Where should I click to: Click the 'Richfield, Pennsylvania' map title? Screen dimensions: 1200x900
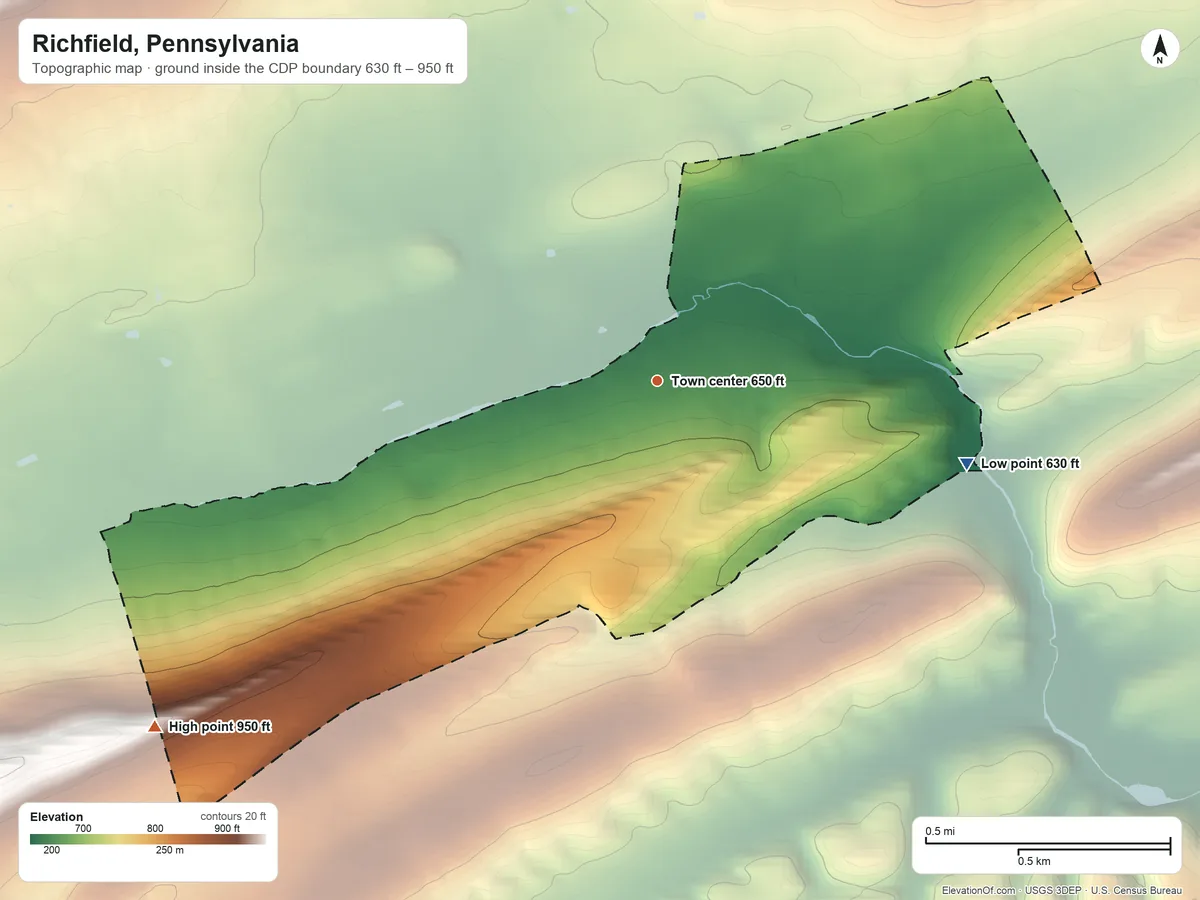pyautogui.click(x=165, y=44)
